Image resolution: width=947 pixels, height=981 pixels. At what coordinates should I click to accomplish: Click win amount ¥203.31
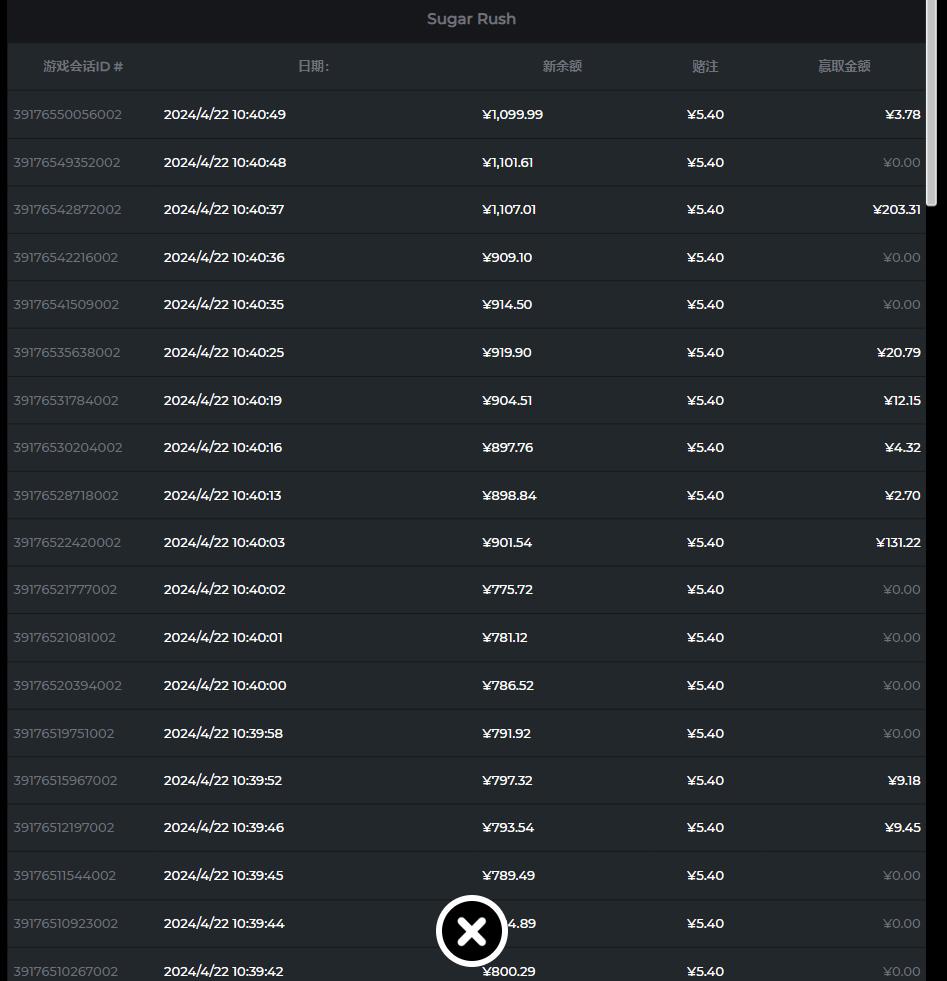pos(897,210)
